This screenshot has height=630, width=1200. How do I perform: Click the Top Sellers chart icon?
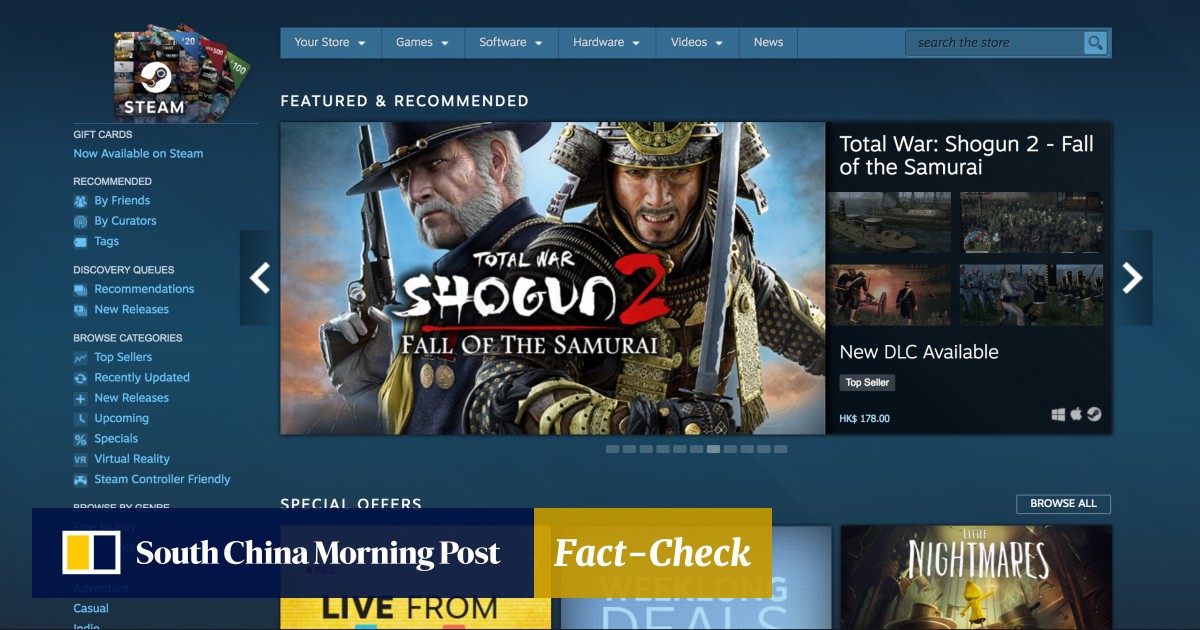[81, 357]
